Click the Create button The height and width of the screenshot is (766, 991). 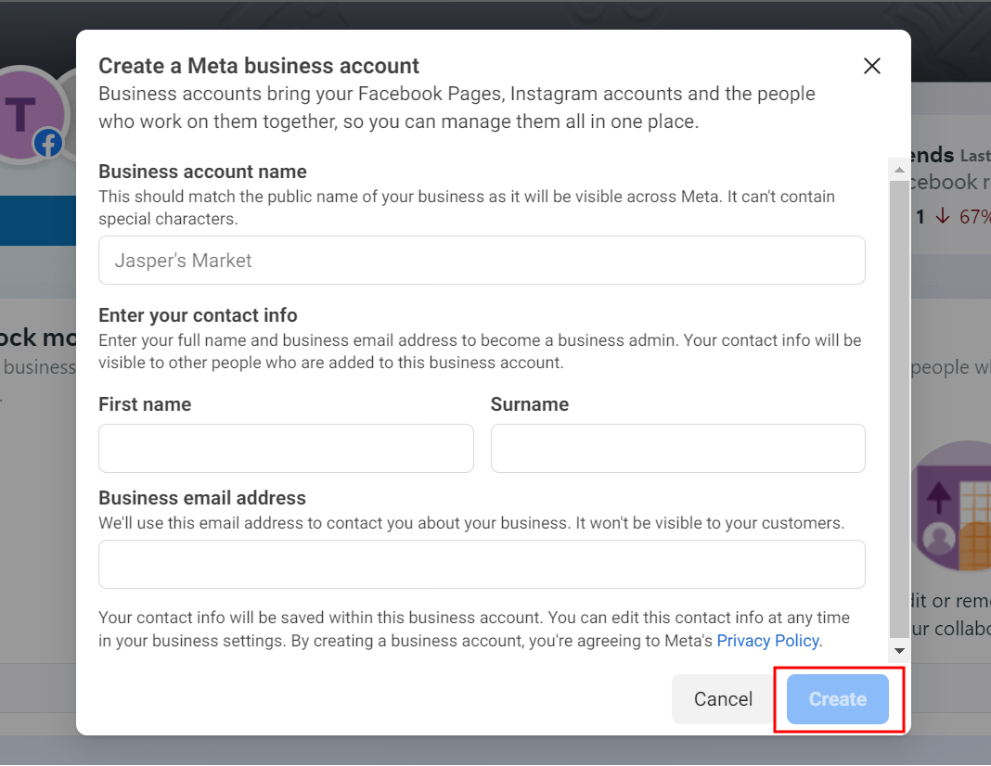pyautogui.click(x=837, y=699)
